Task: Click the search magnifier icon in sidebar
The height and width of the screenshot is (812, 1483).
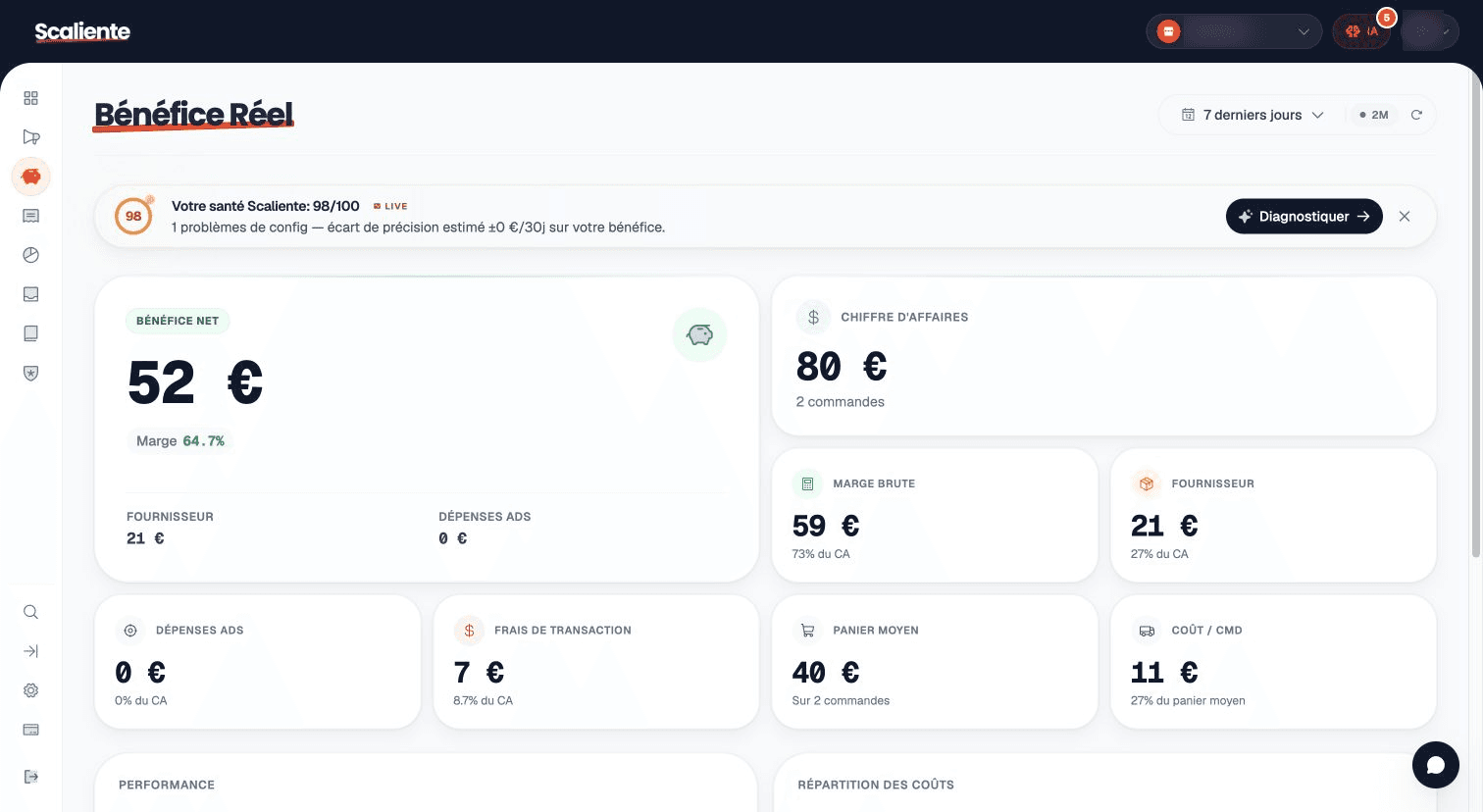Action: 31,612
